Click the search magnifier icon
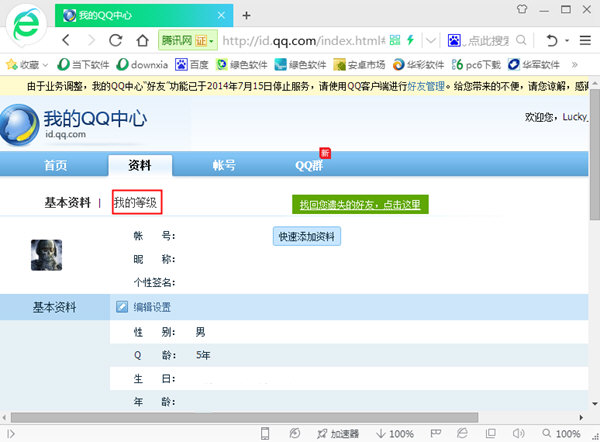This screenshot has height=442, width=600. coord(521,40)
